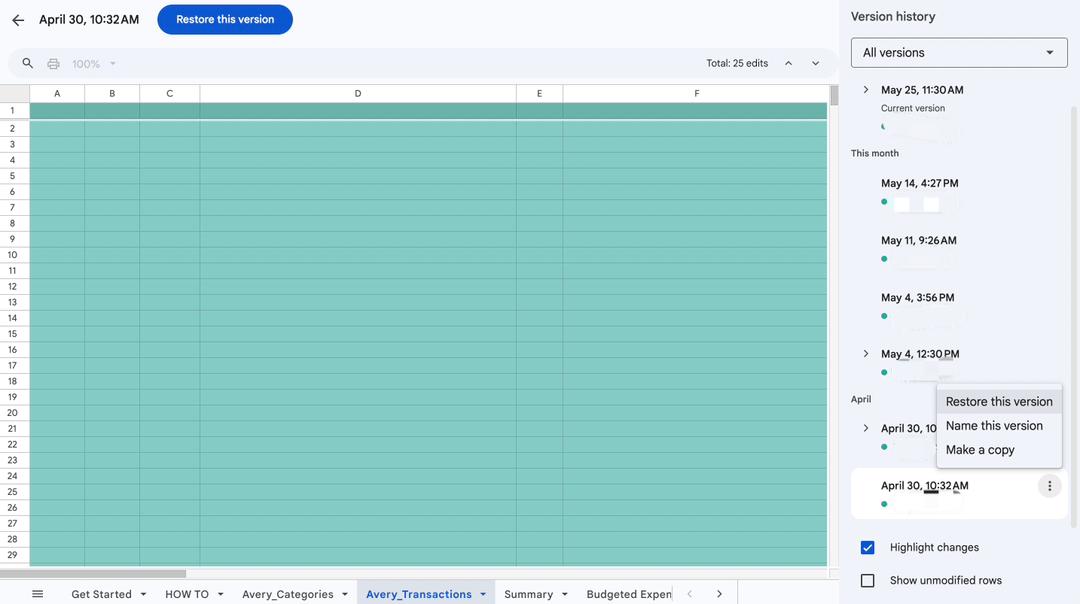Select row header 29
Viewport: 1080px width, 604px height.
tap(12, 554)
